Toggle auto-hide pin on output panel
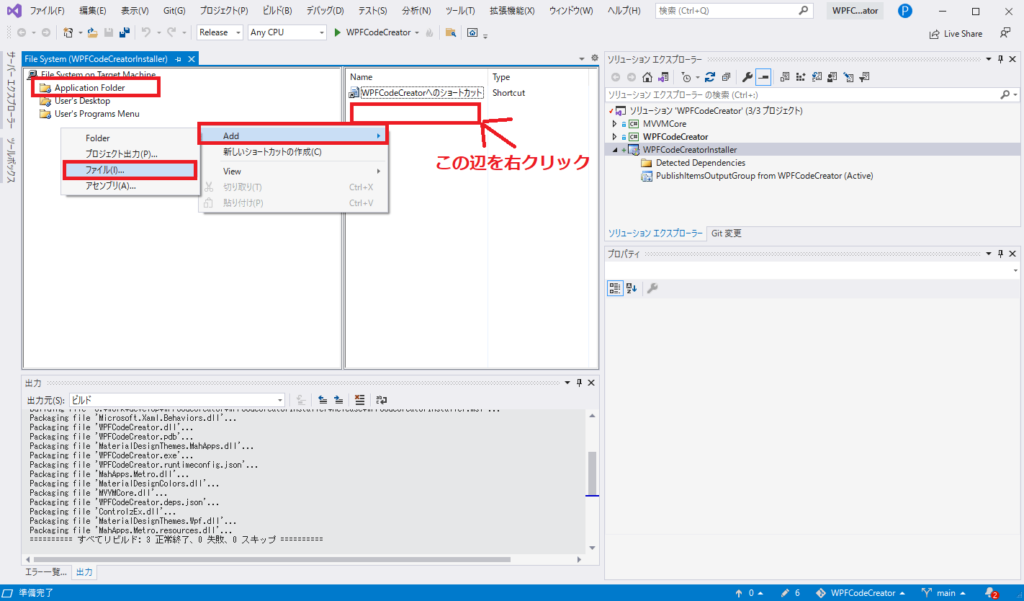 [579, 383]
